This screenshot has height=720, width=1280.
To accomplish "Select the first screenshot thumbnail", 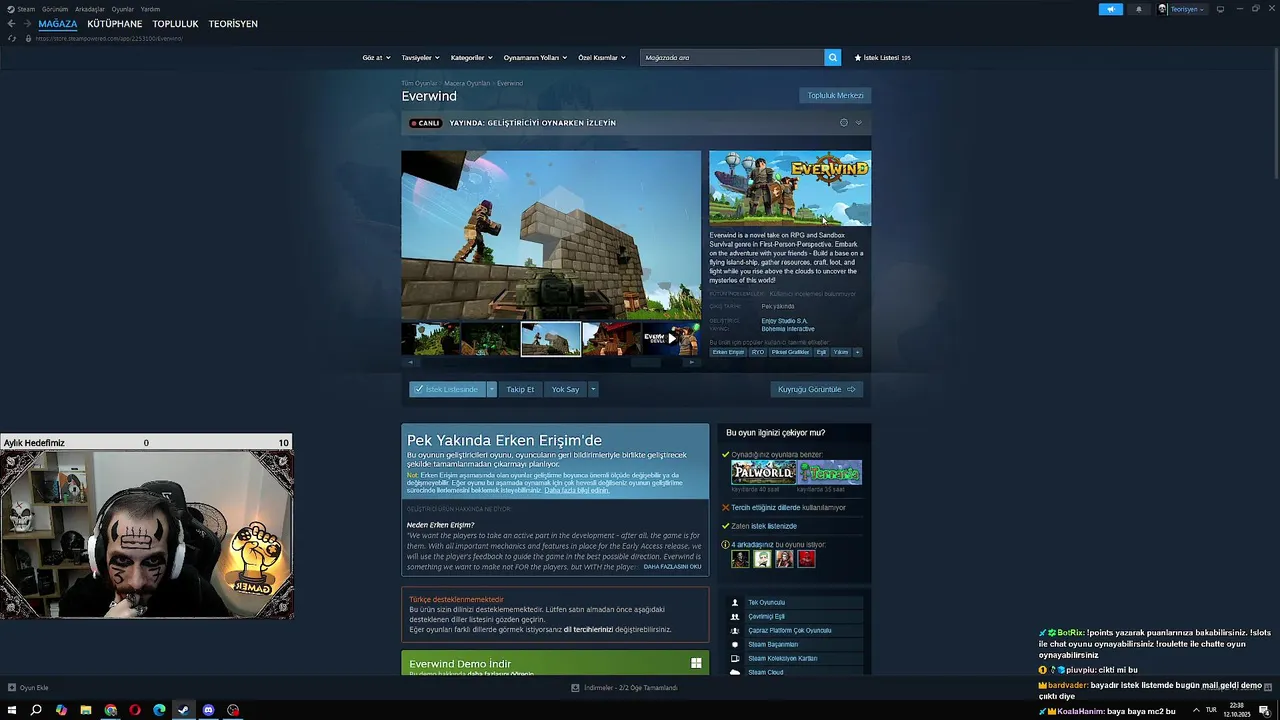I will pos(431,339).
